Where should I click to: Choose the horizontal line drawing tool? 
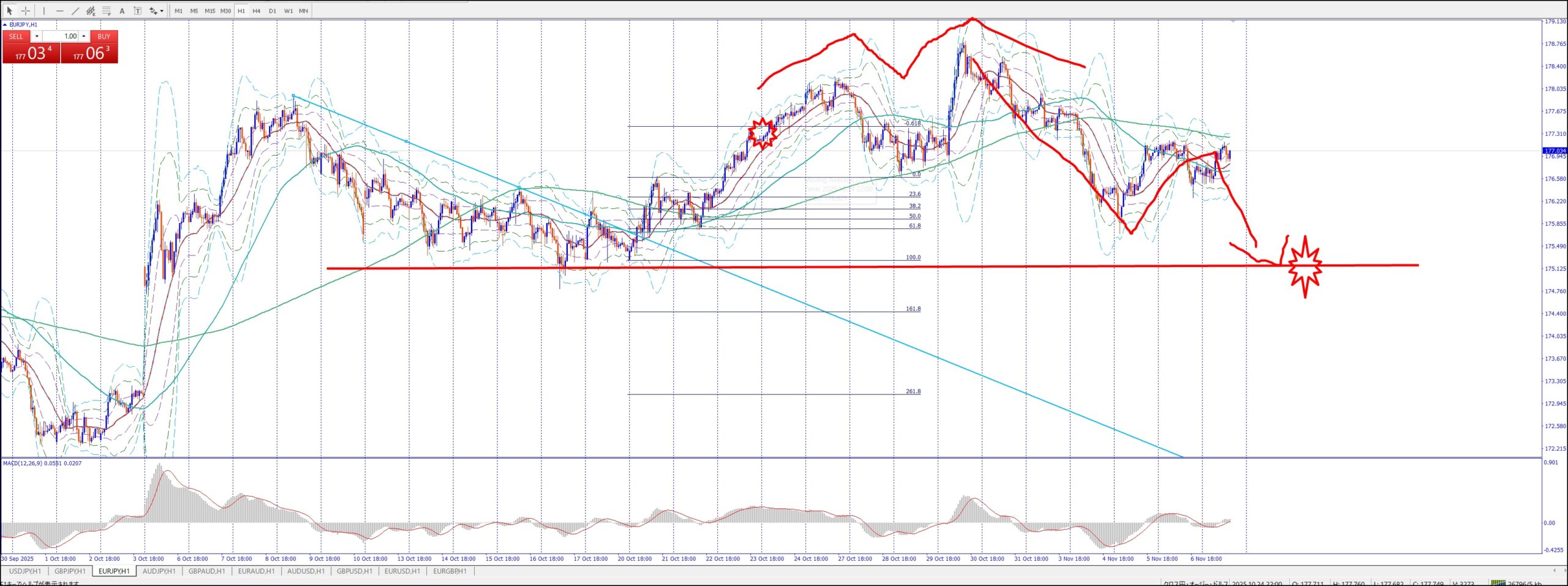click(59, 10)
